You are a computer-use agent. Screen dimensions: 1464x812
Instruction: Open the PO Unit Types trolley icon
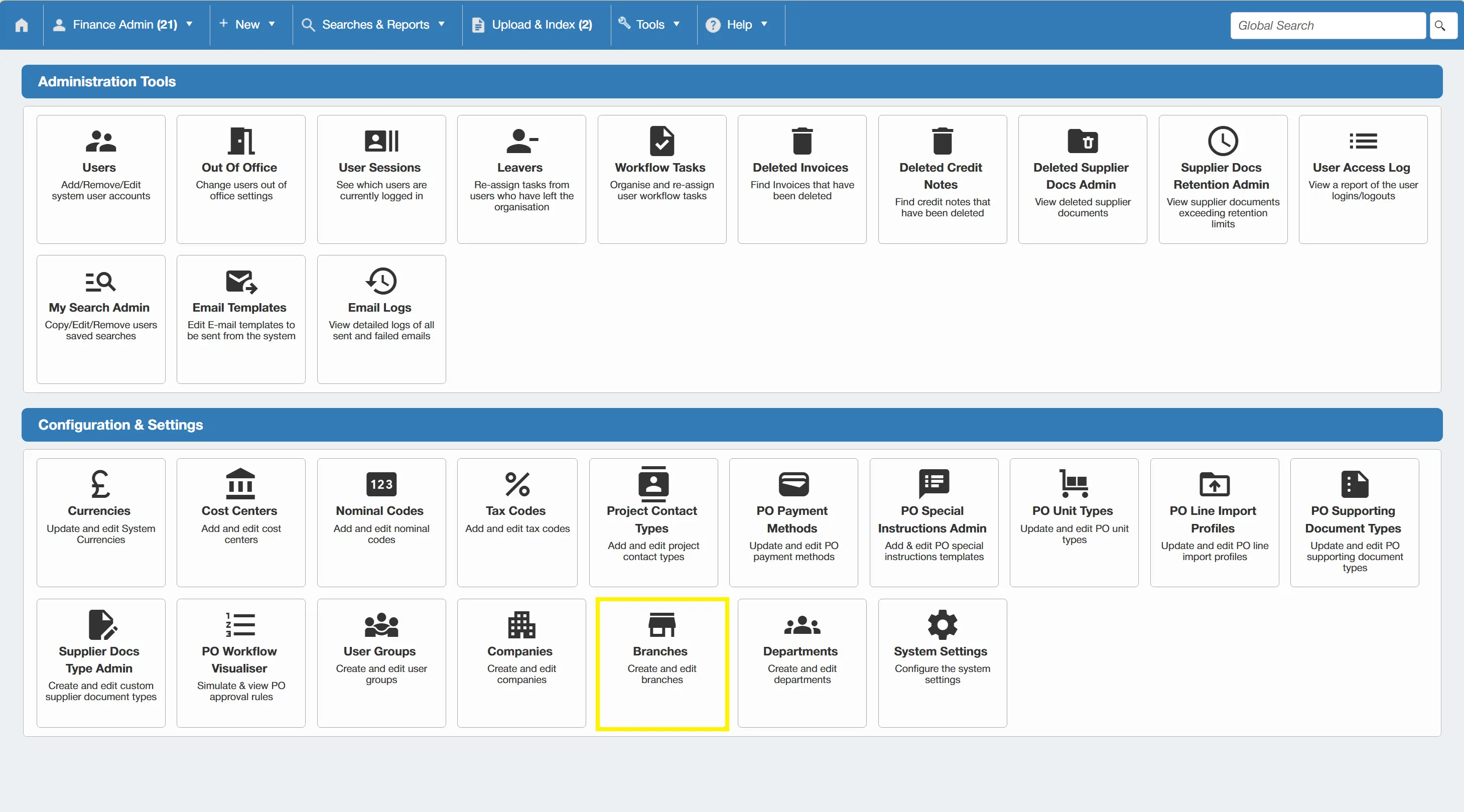[1074, 484]
